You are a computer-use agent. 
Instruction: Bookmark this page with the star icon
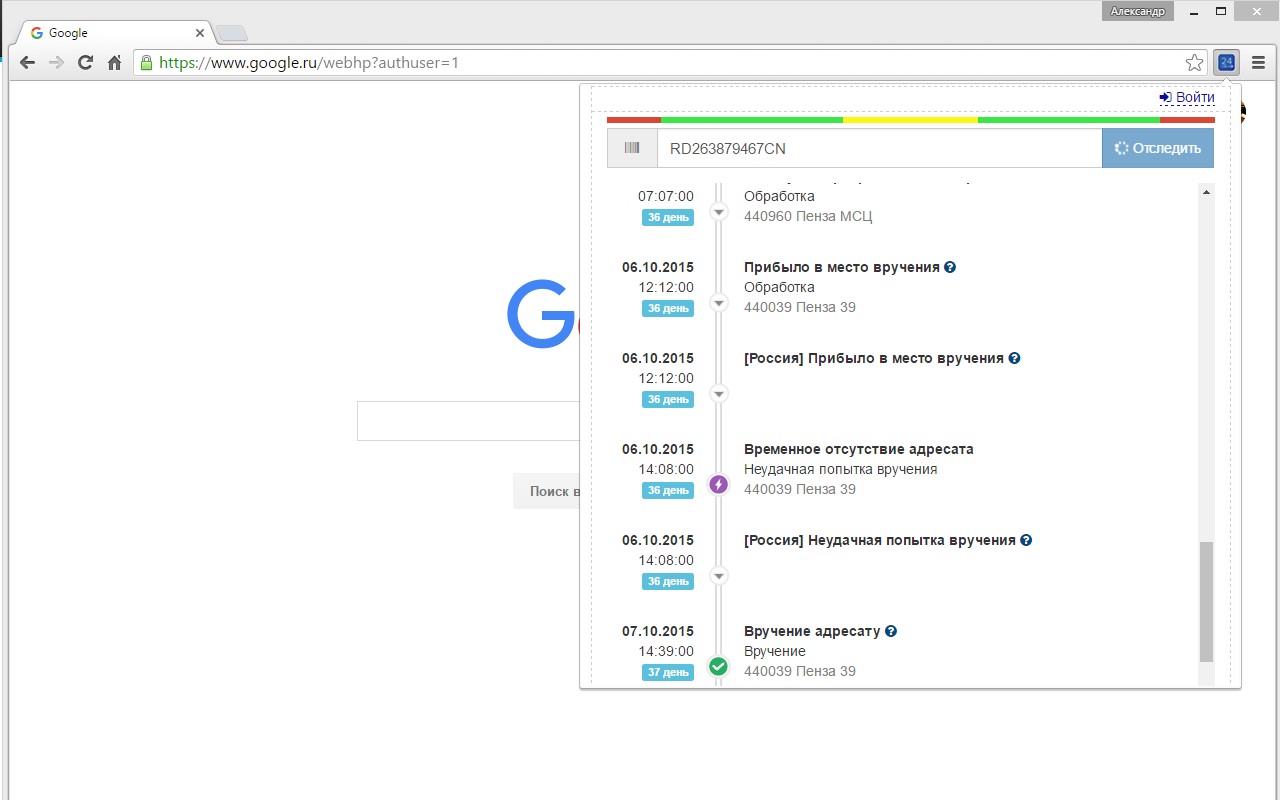pos(1194,63)
